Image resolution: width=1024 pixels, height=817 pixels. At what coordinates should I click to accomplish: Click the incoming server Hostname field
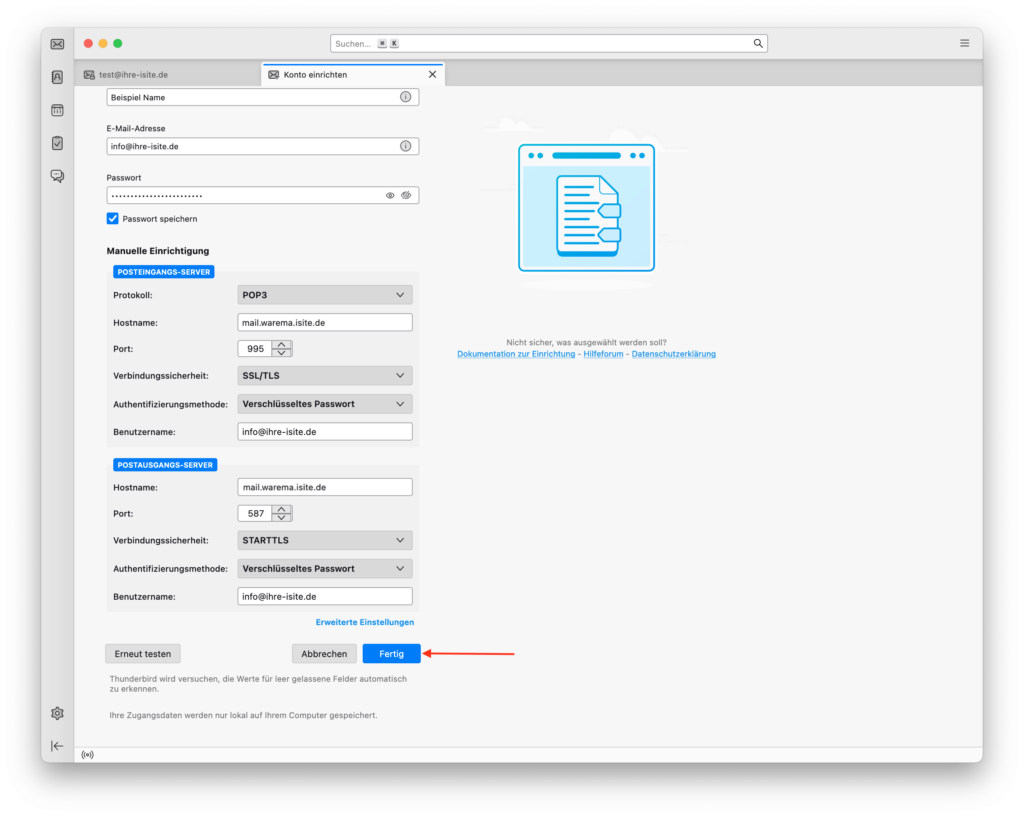click(325, 323)
